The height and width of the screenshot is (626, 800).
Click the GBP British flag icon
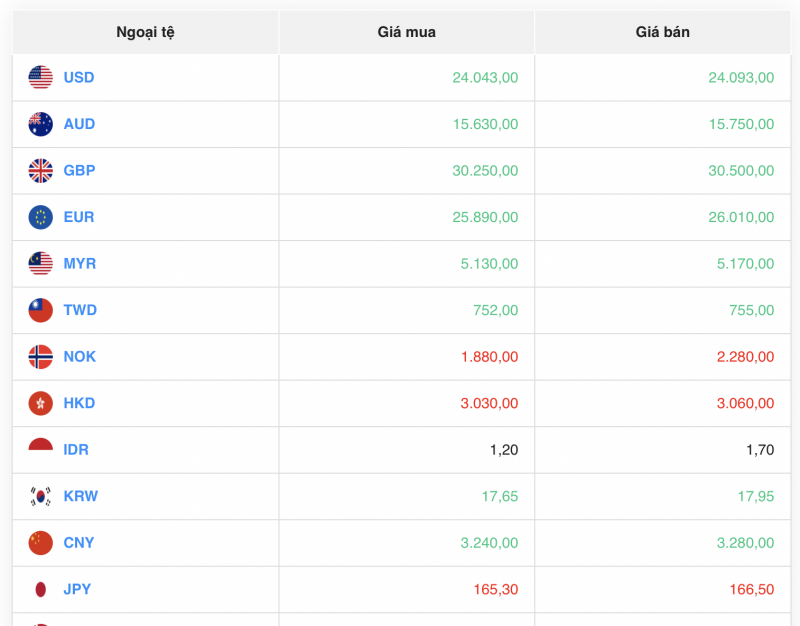click(x=40, y=170)
